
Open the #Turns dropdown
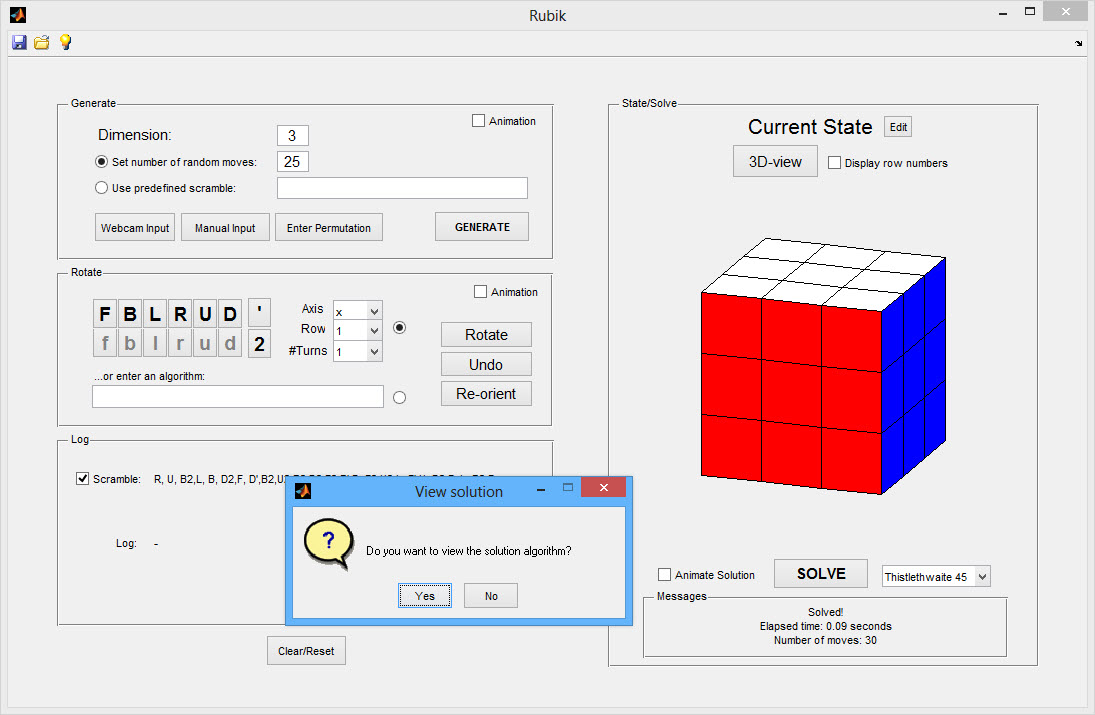coord(358,351)
